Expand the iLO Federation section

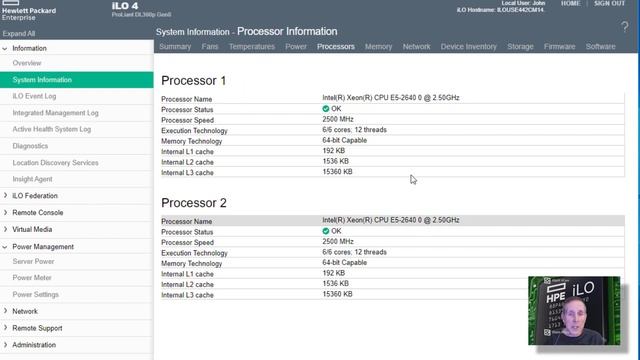[5, 196]
